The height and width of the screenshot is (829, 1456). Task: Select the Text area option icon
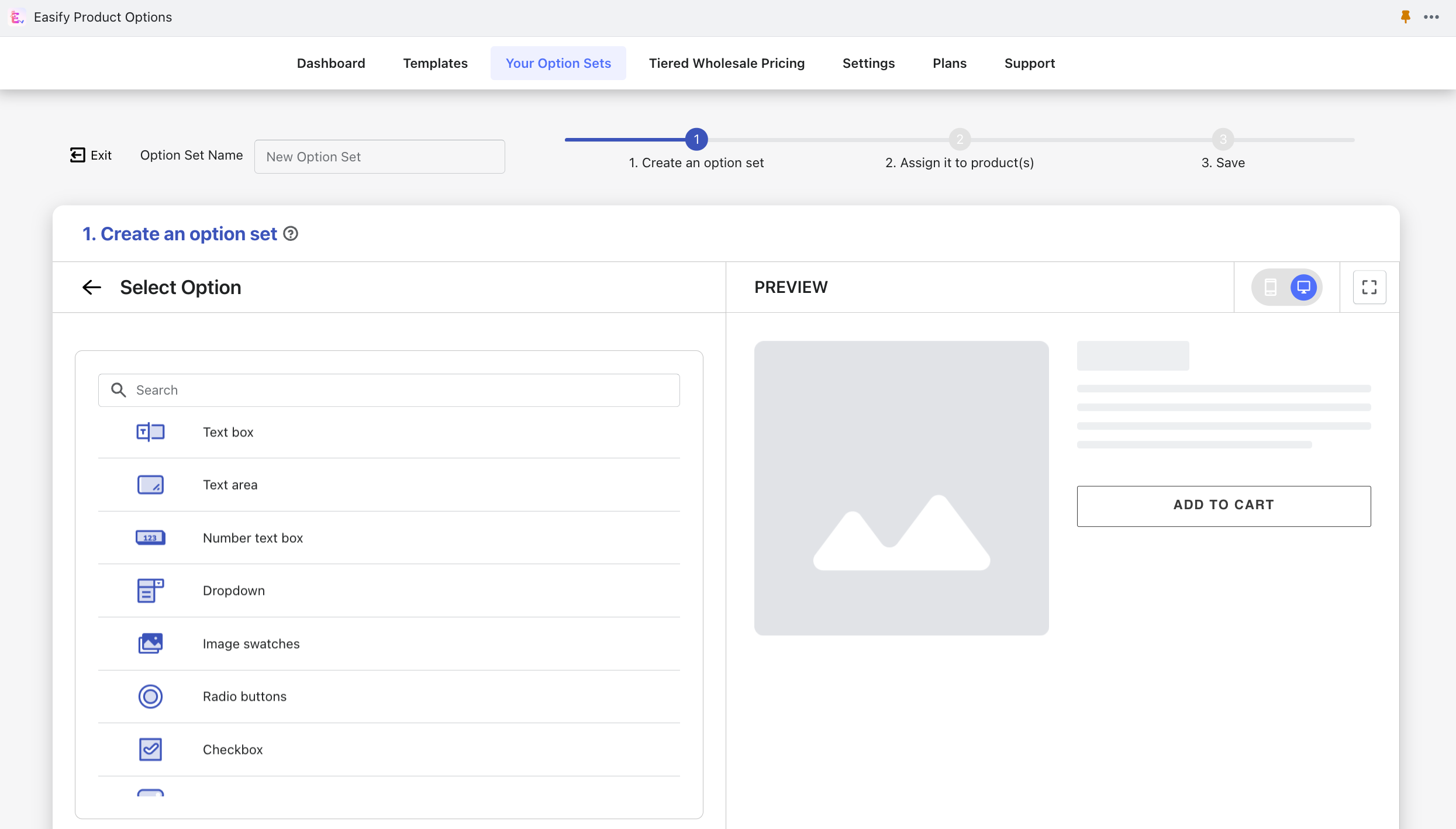[151, 484]
